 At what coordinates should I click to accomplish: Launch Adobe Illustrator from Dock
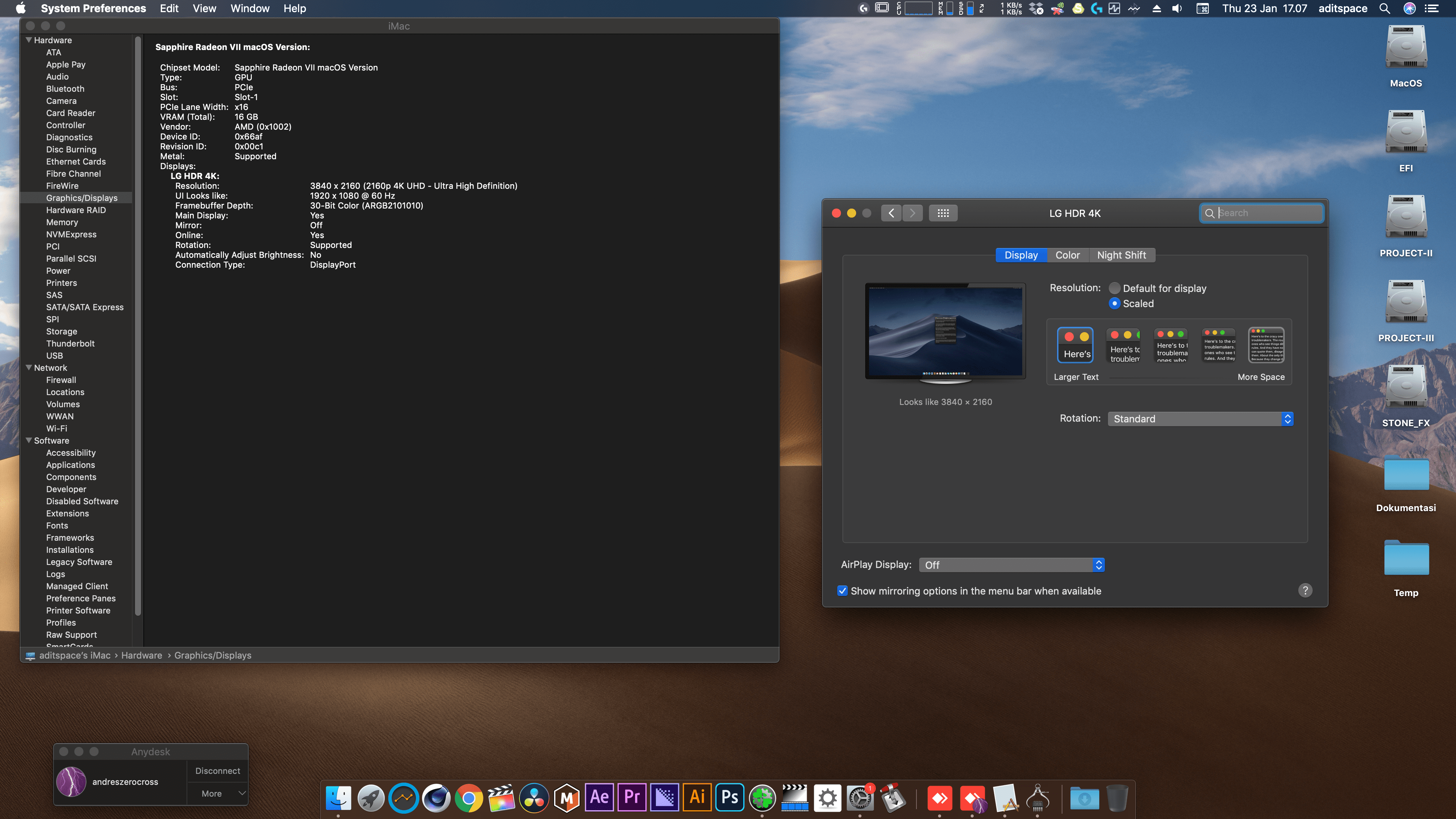[x=697, y=798]
